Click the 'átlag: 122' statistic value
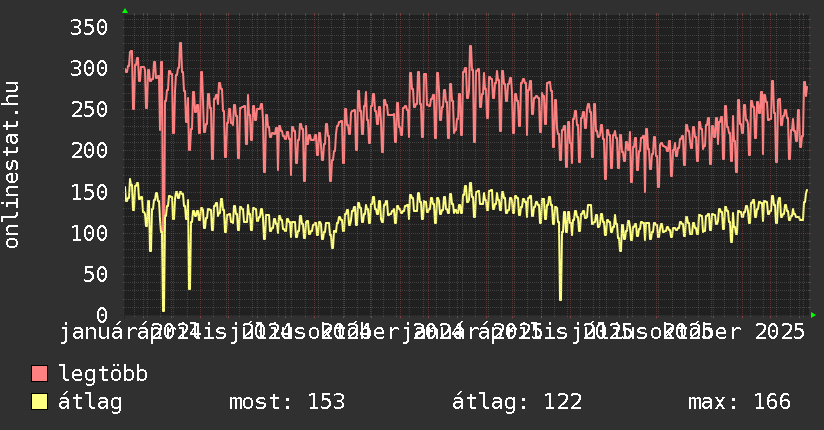Viewport: 824px width, 430px height. pos(516,402)
